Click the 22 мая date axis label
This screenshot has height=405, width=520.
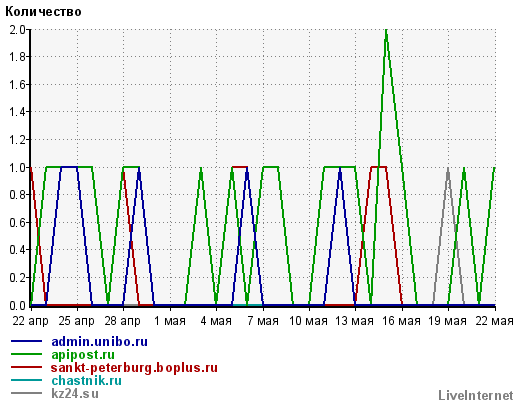pyautogui.click(x=495, y=321)
